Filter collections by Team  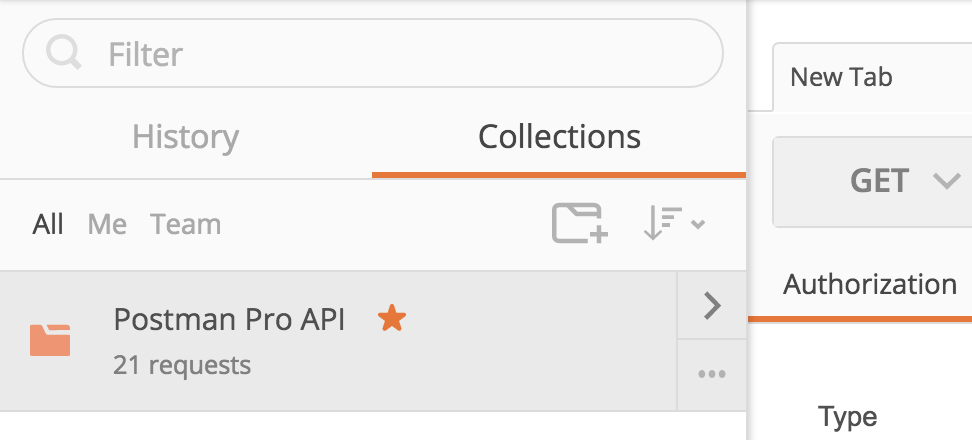[186, 224]
